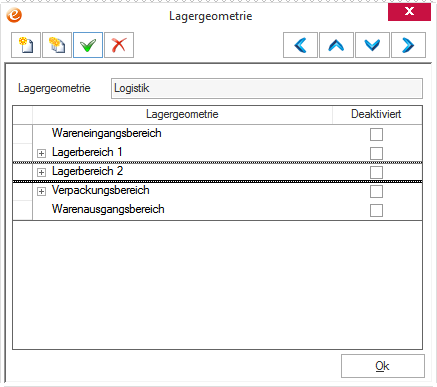Select the Lagerbereich 1 row text
Image resolution: width=437 pixels, height=387 pixels.
point(87,152)
